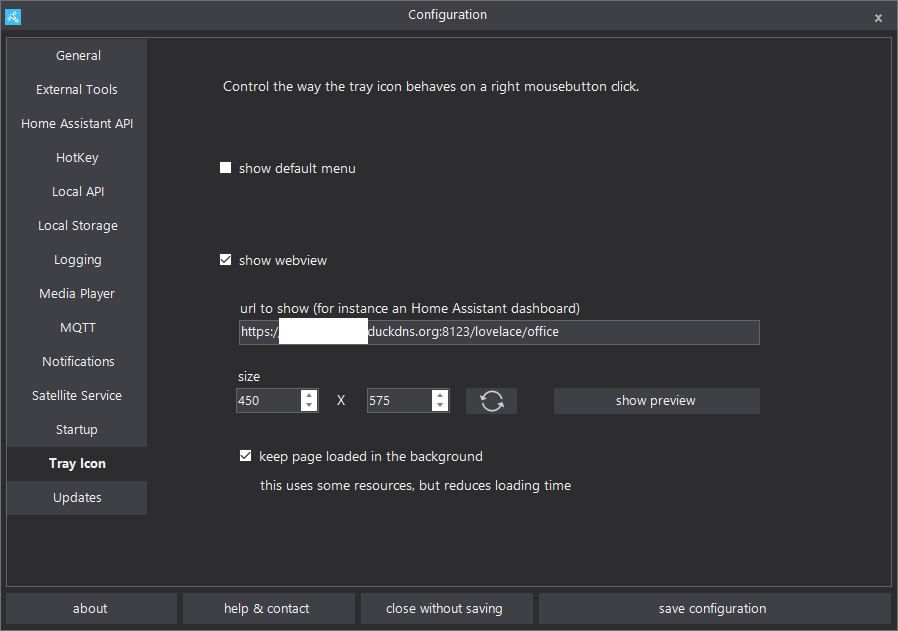Click the refresh size icon button
Image resolution: width=898 pixels, height=631 pixels.
(x=491, y=401)
